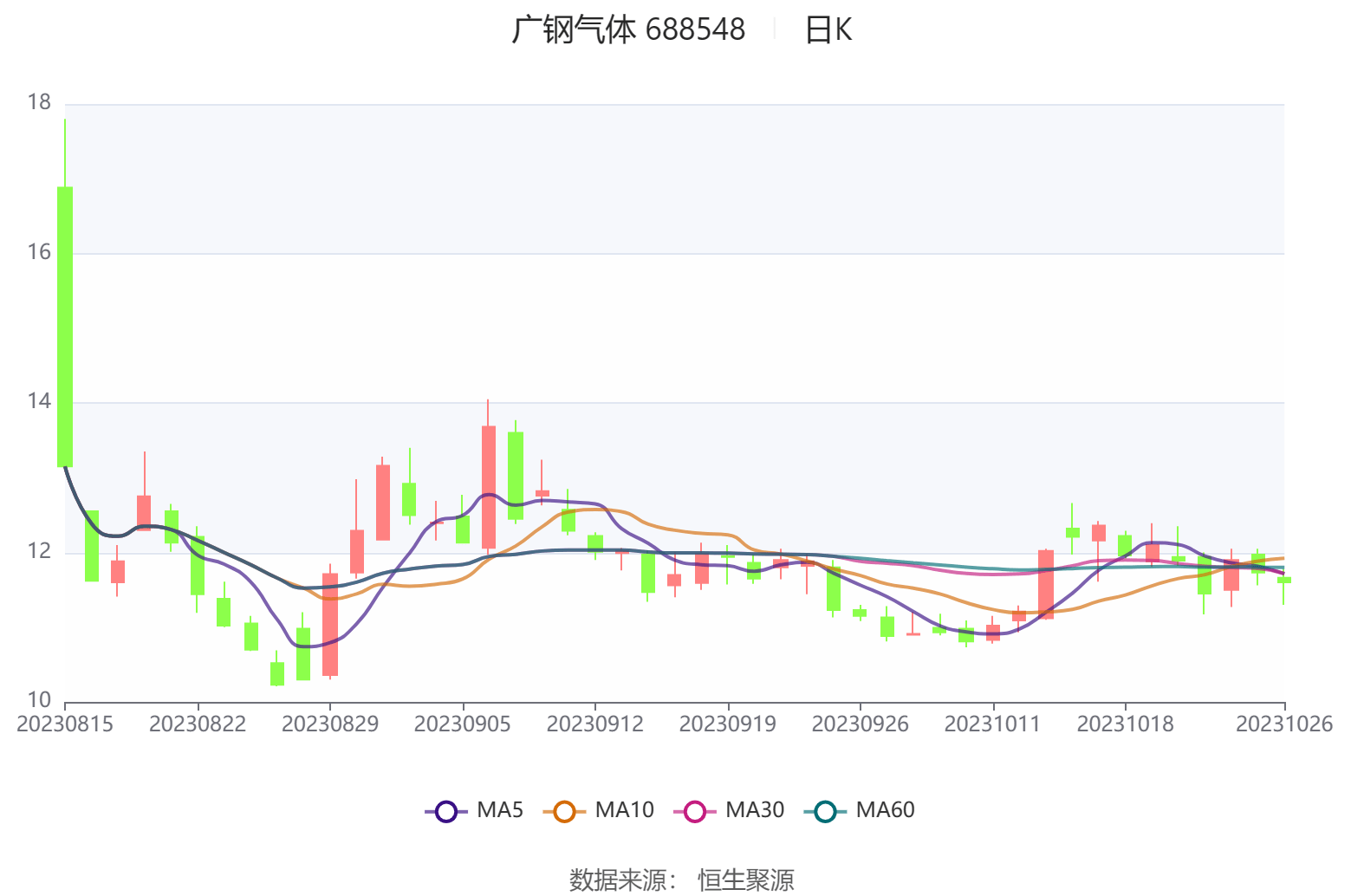
Task: Click the MA30 pink circle marker
Action: 695,812
